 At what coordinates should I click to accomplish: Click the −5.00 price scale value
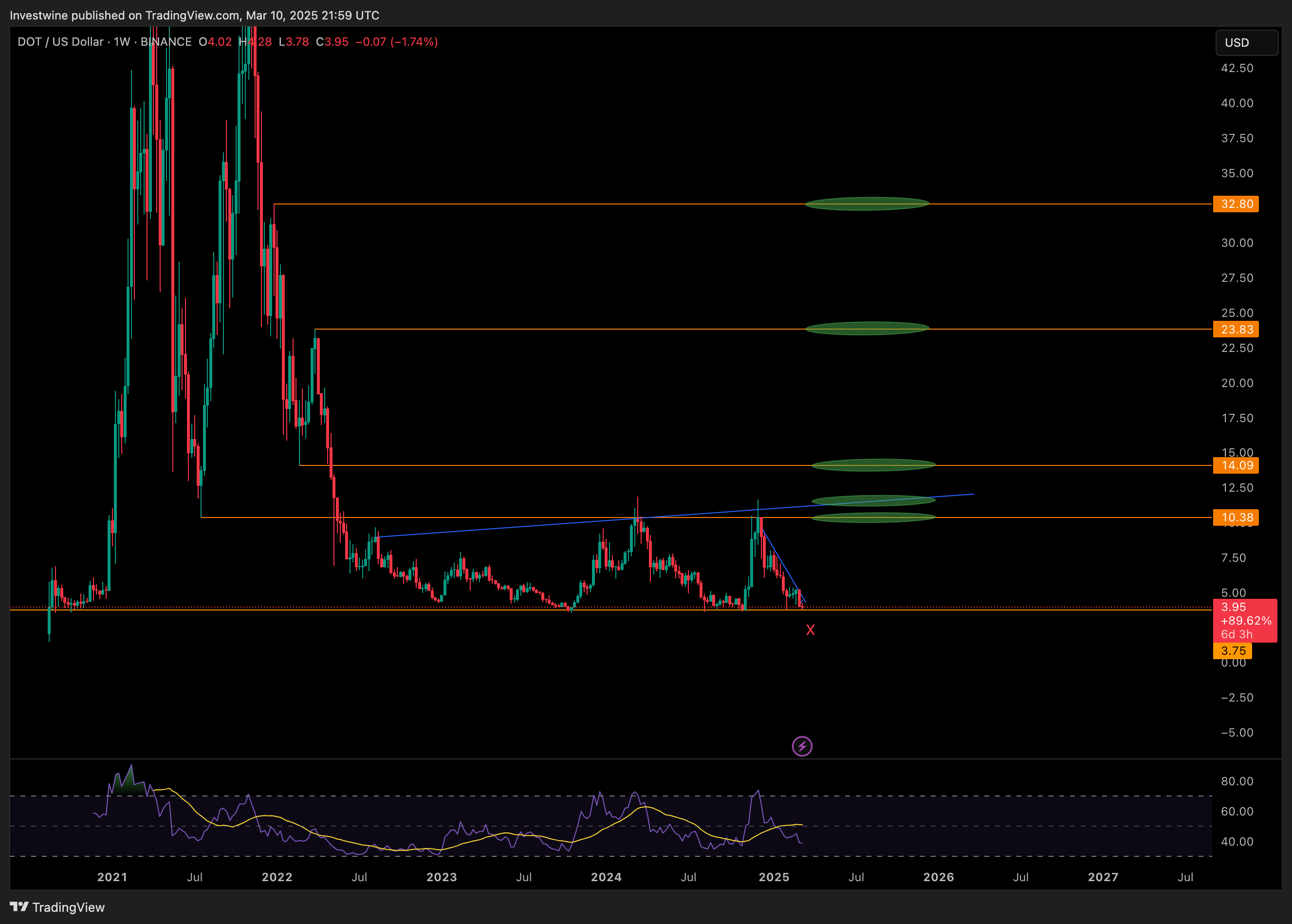pos(1237,732)
